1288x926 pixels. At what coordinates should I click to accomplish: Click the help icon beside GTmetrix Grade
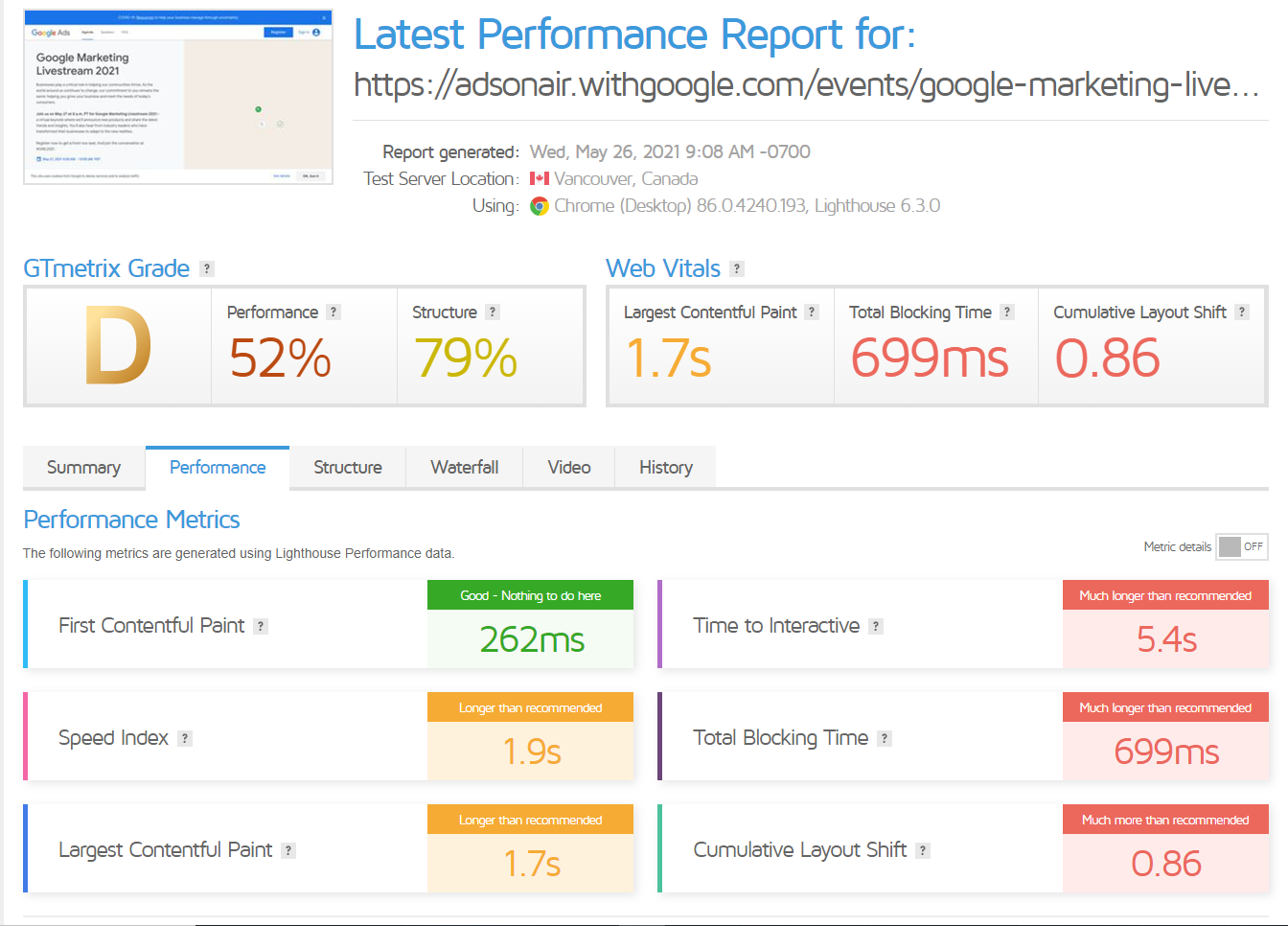(x=207, y=269)
